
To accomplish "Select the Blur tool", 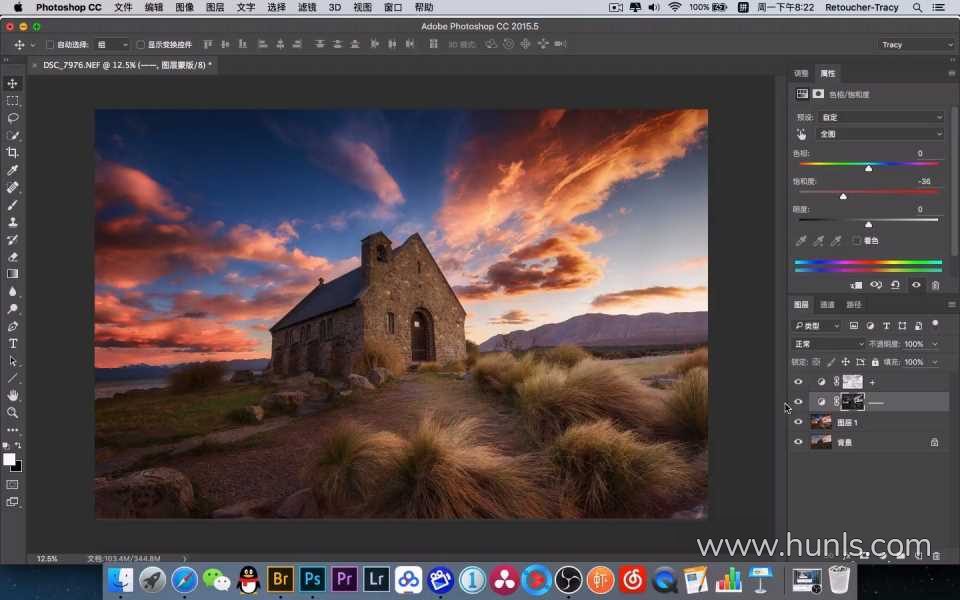I will [x=12, y=291].
